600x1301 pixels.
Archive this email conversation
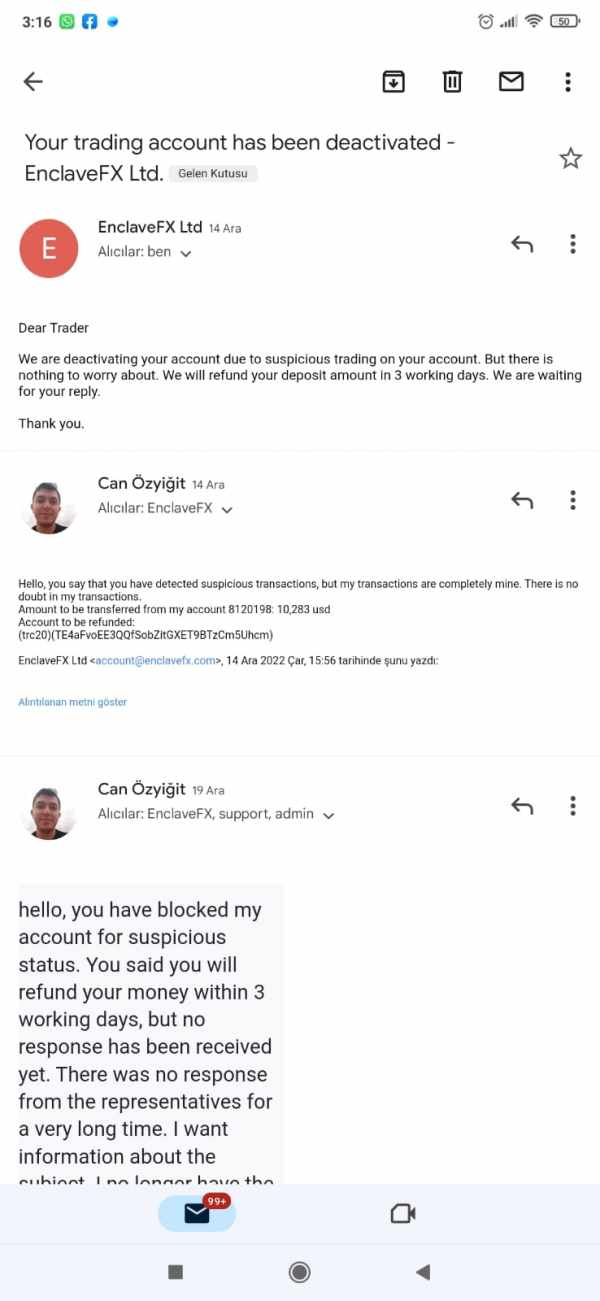(394, 82)
